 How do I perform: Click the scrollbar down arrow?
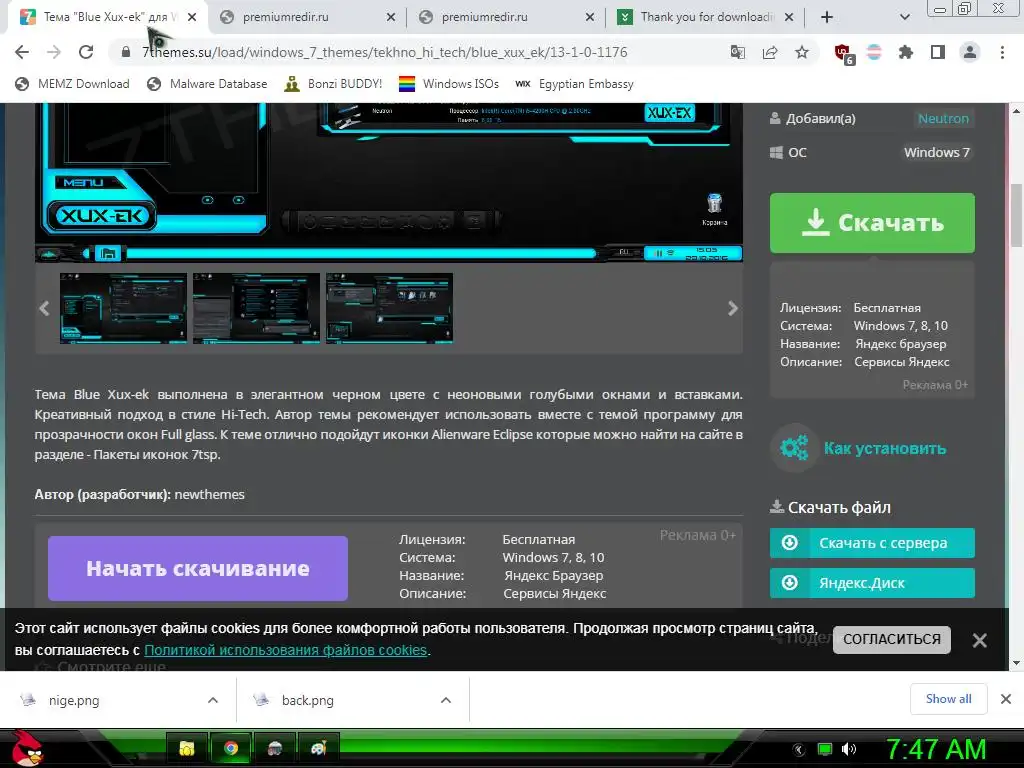(1016, 664)
